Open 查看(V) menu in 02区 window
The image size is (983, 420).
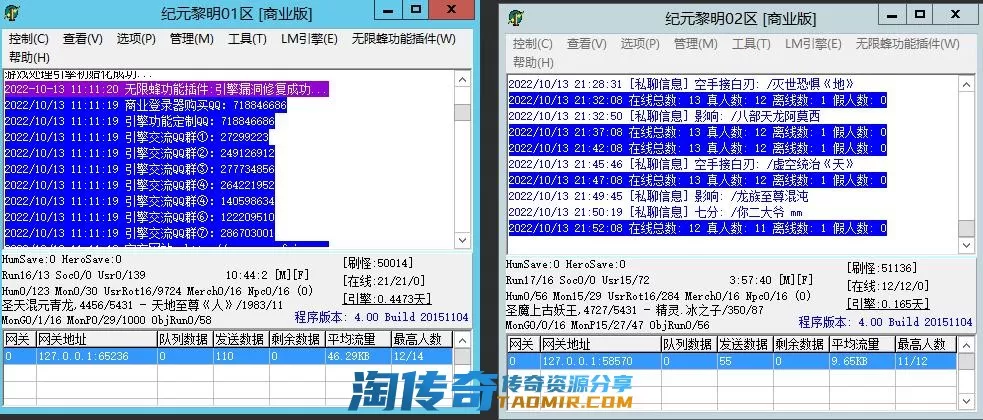pyautogui.click(x=587, y=44)
